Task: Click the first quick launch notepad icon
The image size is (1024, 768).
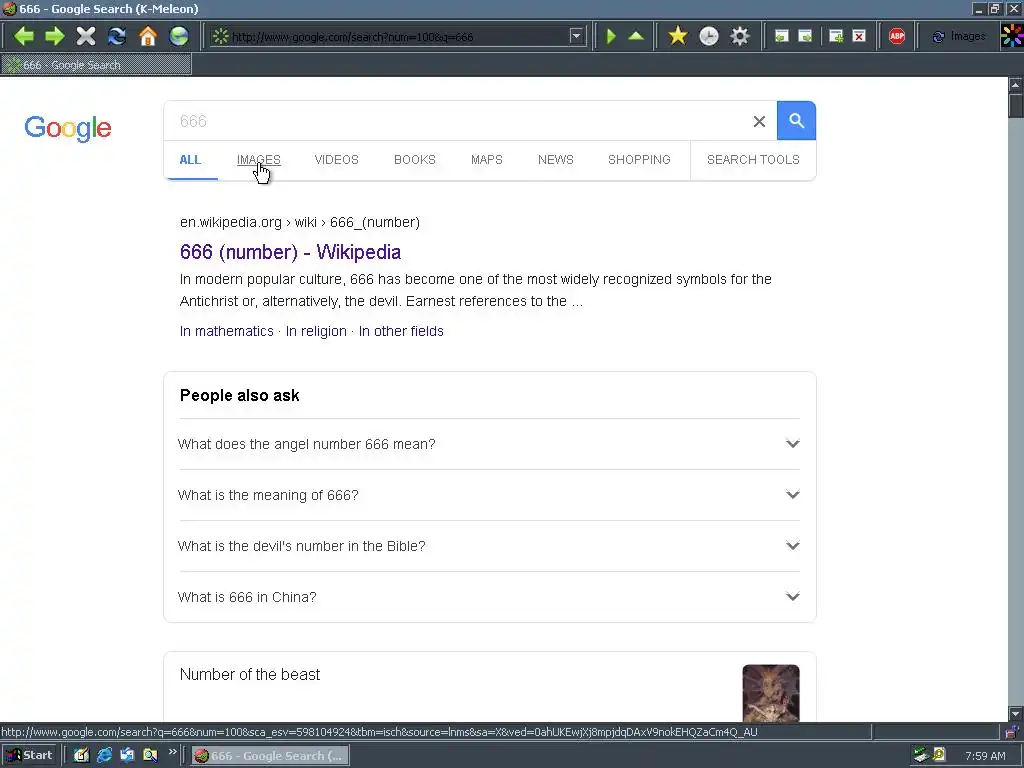Action: tap(81, 756)
